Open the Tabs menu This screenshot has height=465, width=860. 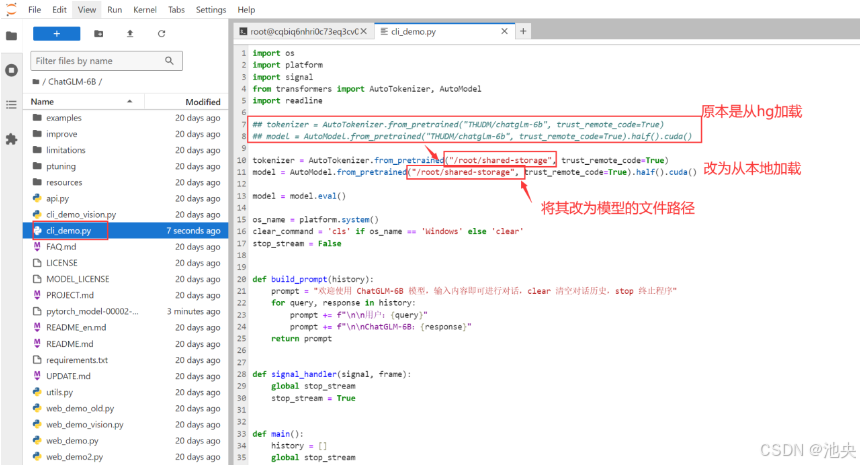tap(176, 9)
